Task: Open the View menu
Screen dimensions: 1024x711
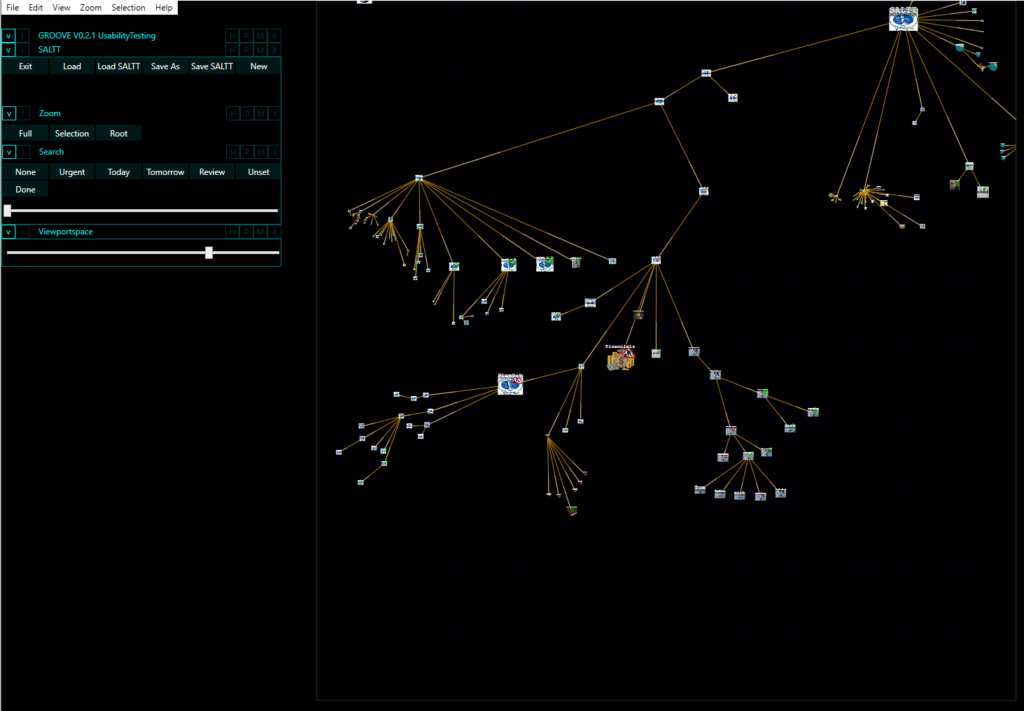Action: pyautogui.click(x=61, y=7)
